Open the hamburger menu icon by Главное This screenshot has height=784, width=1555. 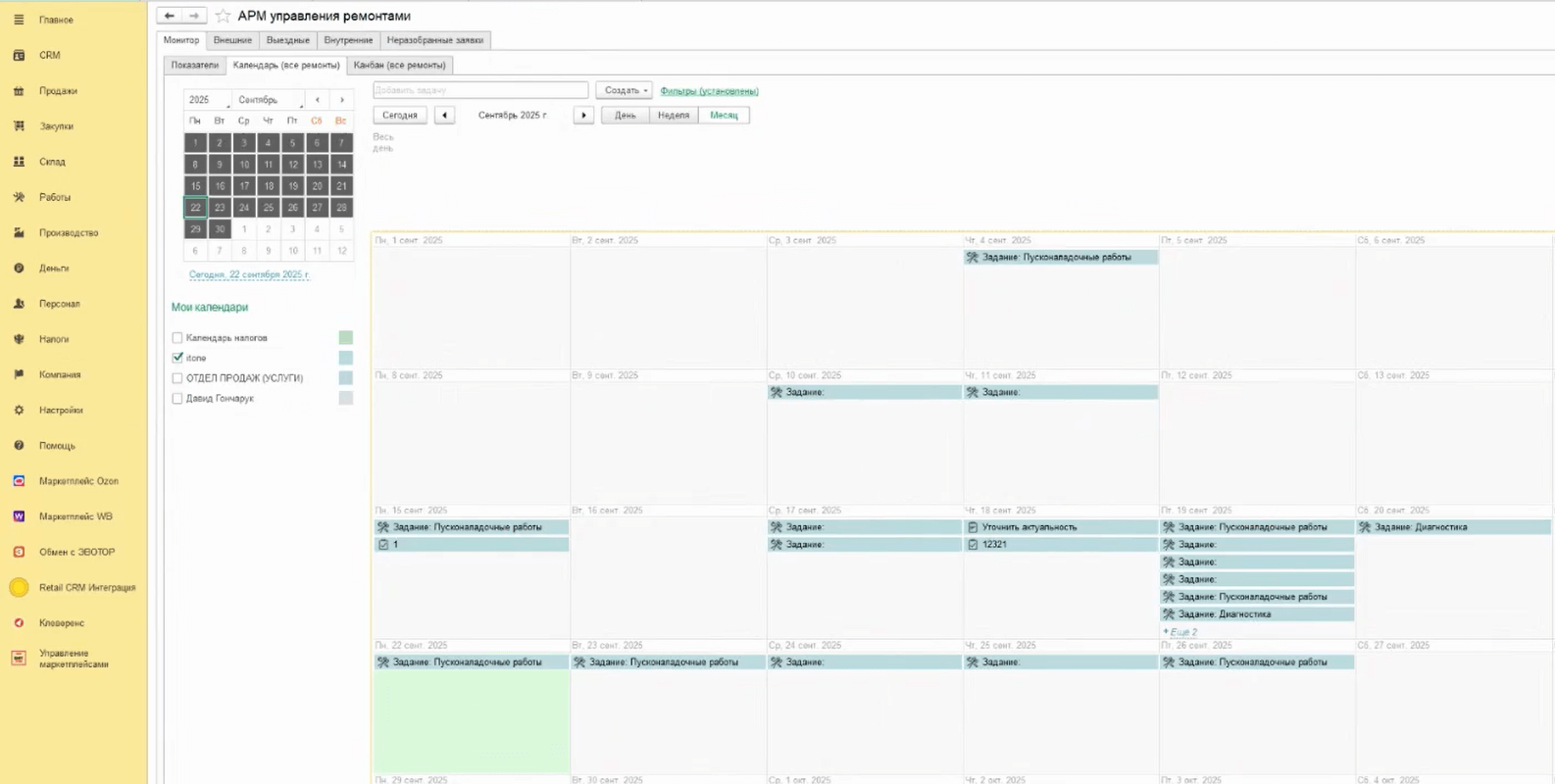point(19,20)
